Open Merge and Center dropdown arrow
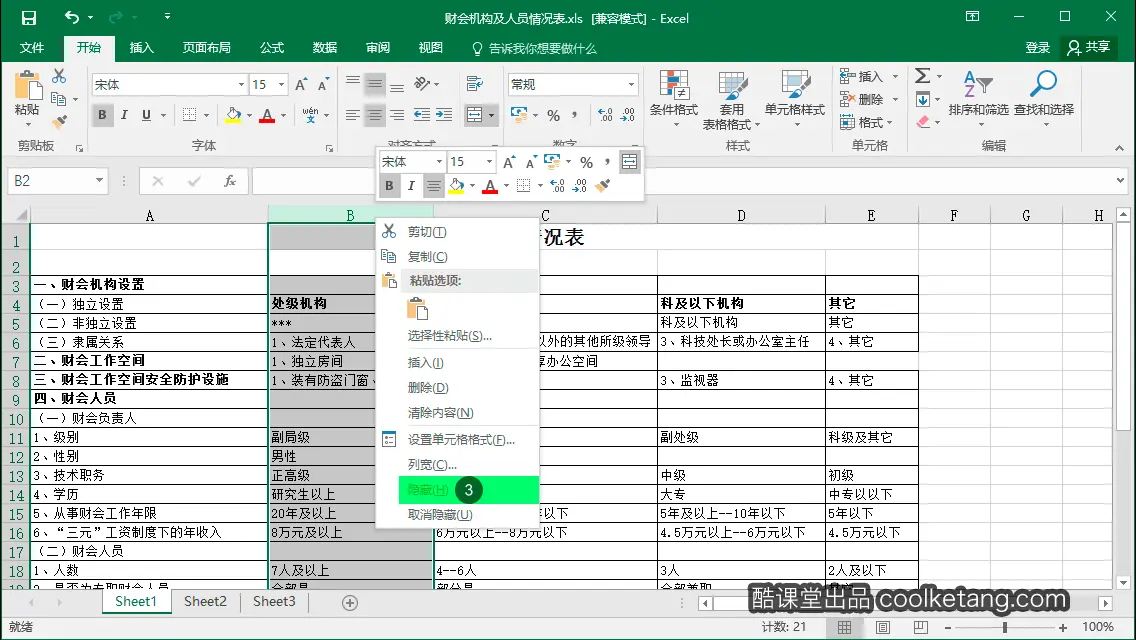 [491, 115]
